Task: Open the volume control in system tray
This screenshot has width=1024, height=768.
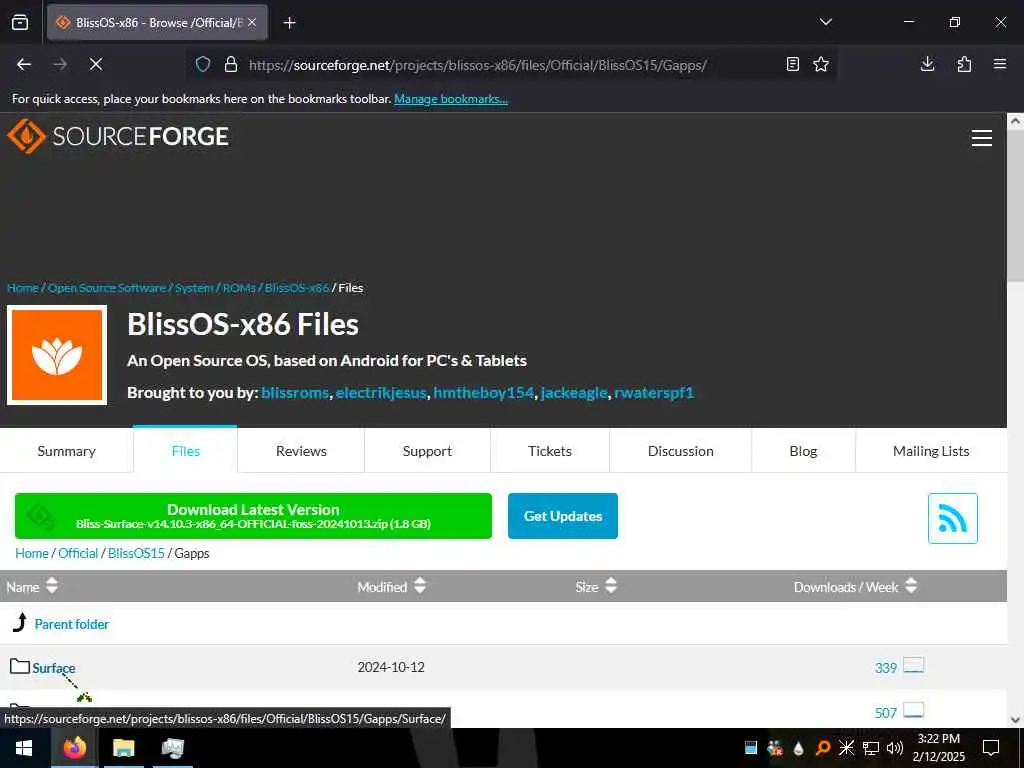Action: [895, 748]
